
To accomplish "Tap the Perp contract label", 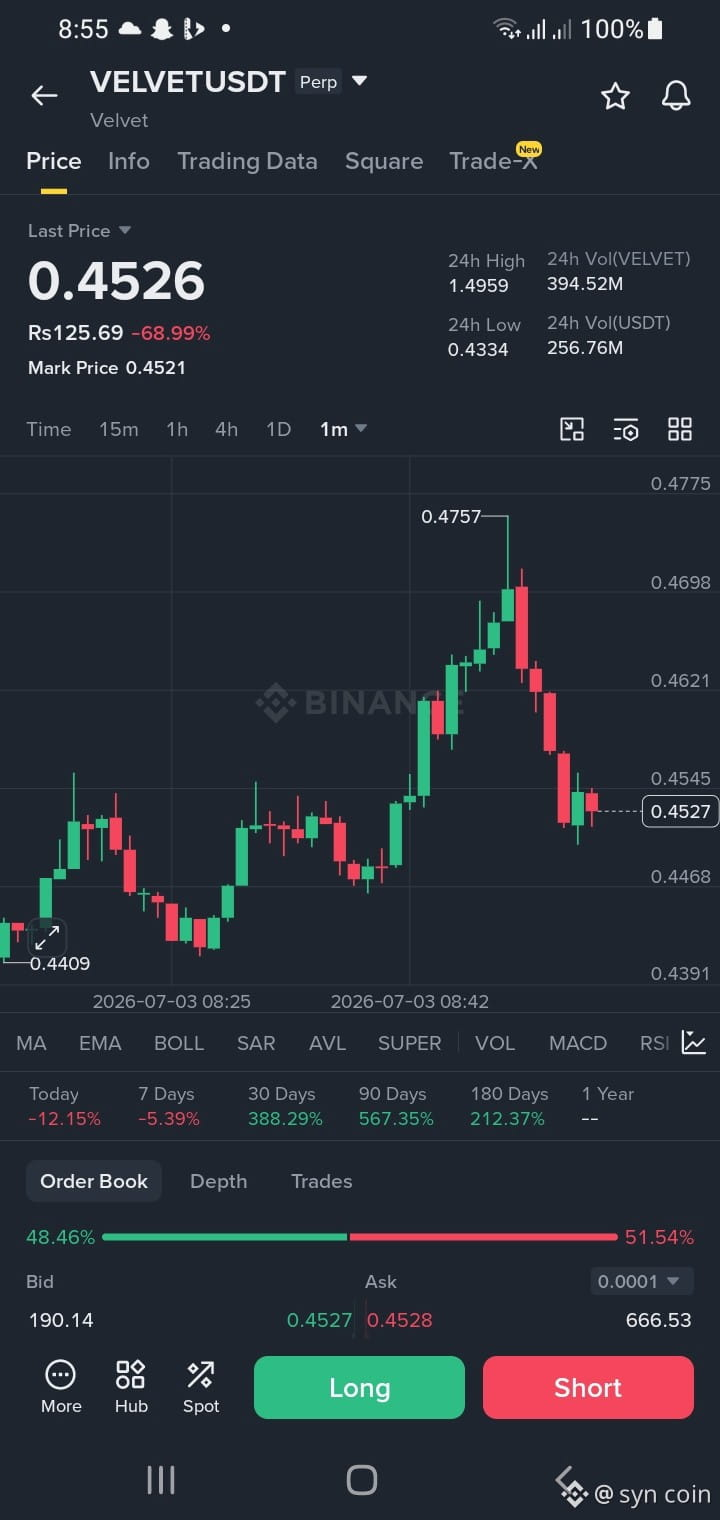I will (x=318, y=82).
